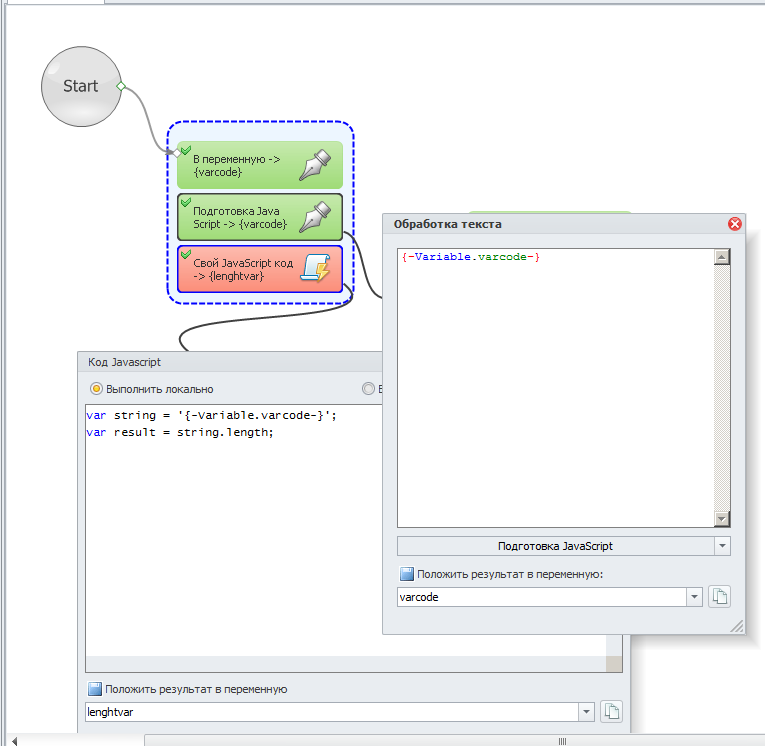The height and width of the screenshot is (746, 765).
Task: Click the script lightning icon on JavaScript block
Action: click(315, 269)
